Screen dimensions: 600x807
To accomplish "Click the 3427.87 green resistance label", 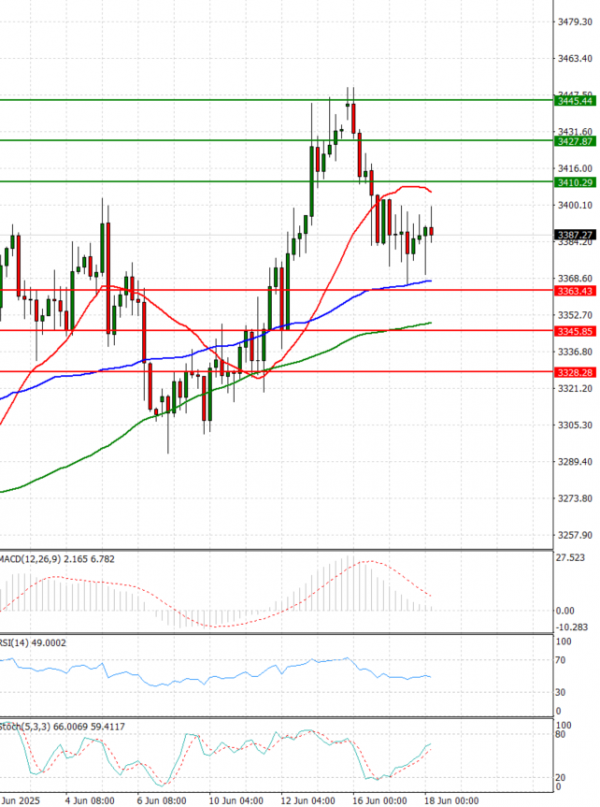I will [x=575, y=142].
